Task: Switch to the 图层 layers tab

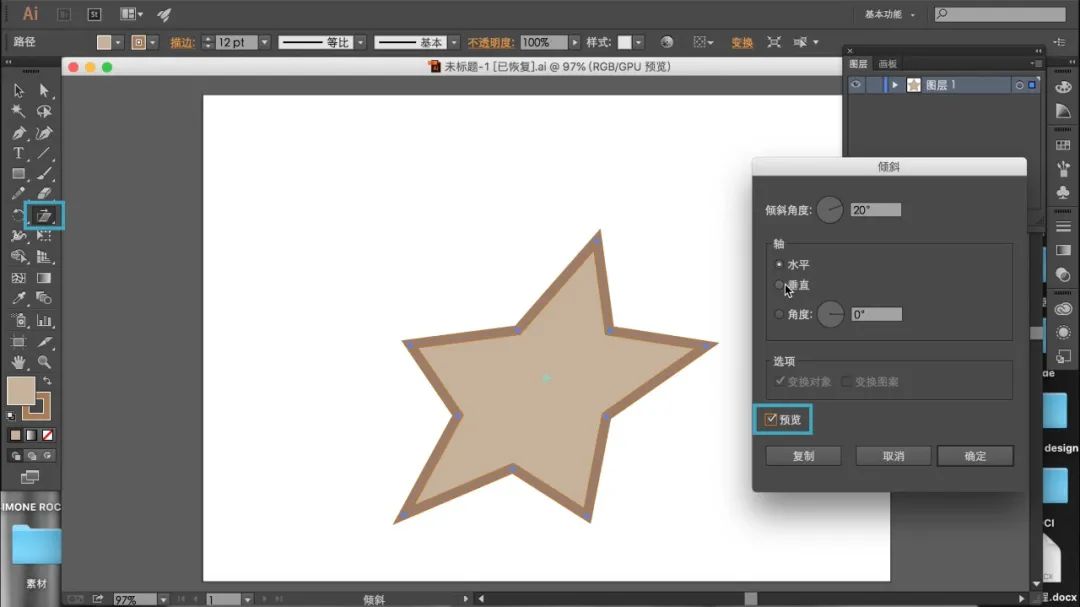Action: (x=858, y=64)
